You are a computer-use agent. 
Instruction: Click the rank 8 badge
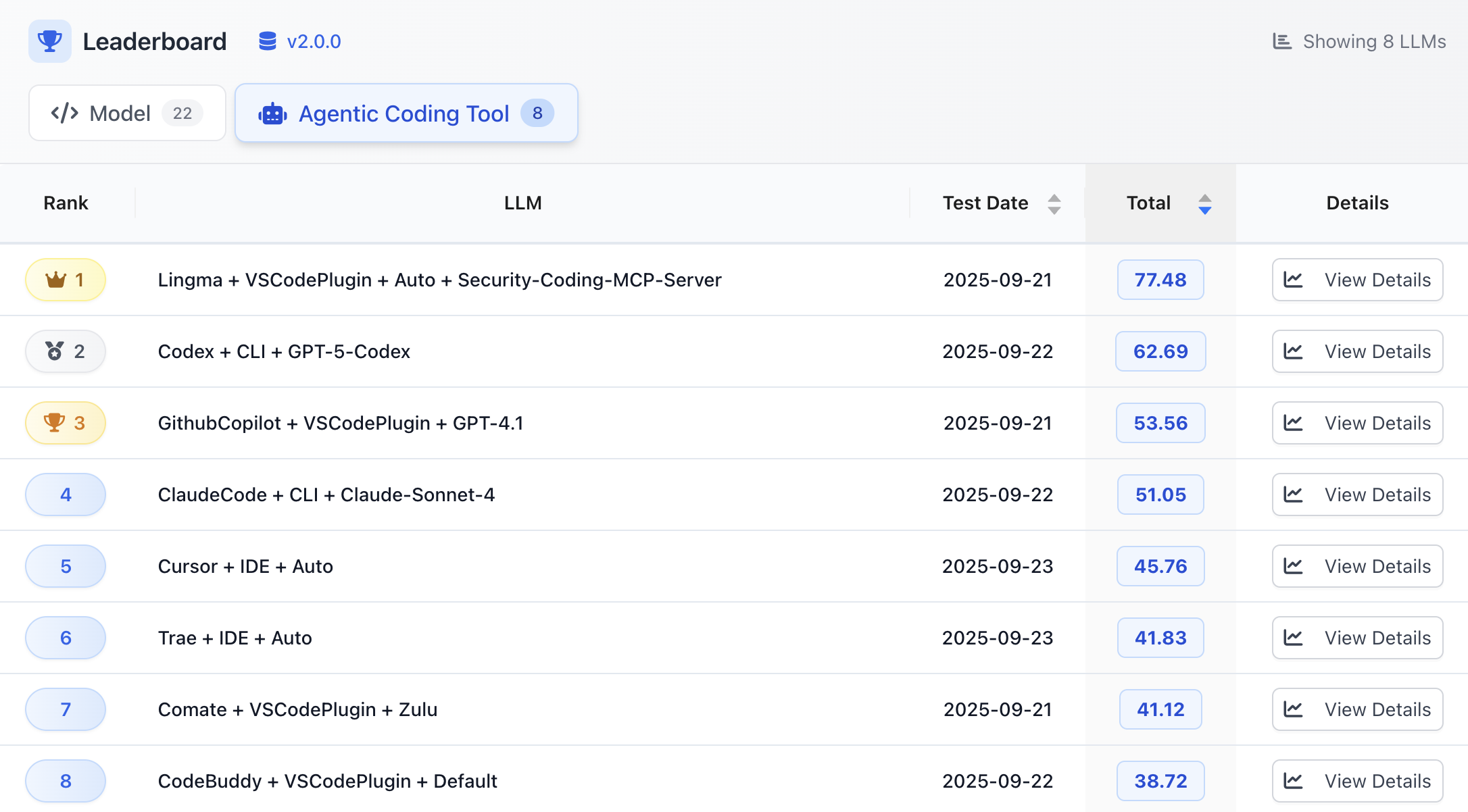66,781
